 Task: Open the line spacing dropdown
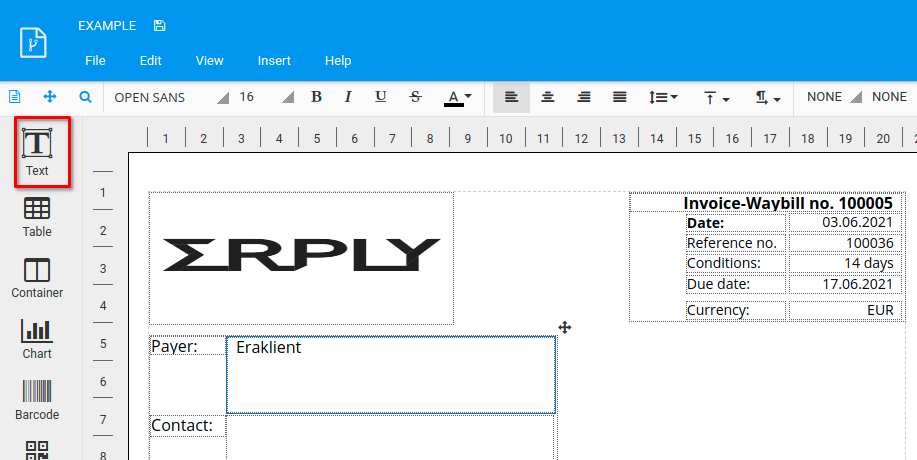[663, 98]
